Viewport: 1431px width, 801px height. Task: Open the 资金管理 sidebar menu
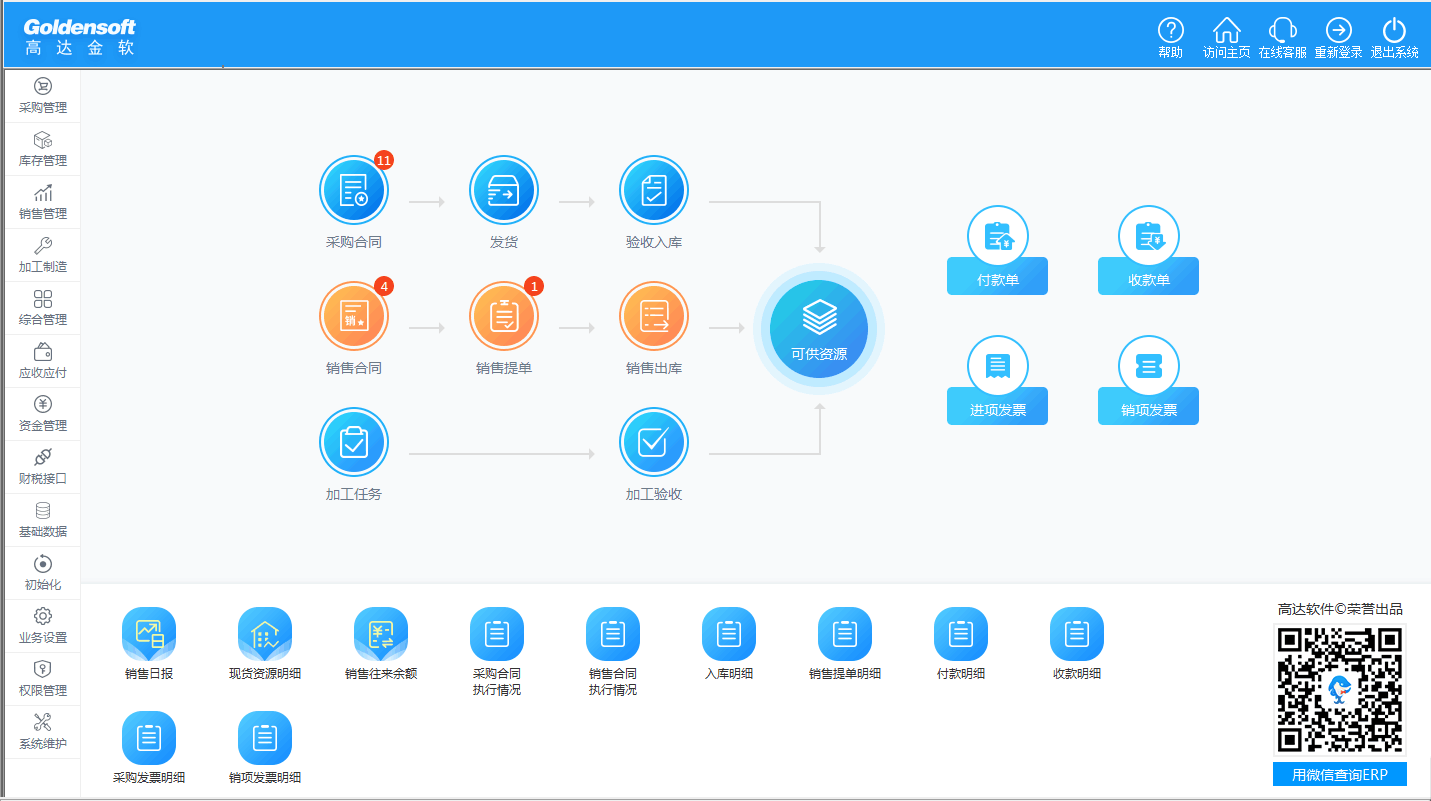[43, 414]
